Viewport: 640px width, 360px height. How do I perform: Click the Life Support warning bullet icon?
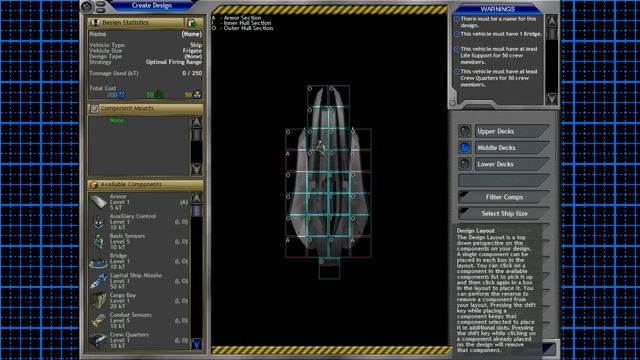[x=457, y=49]
